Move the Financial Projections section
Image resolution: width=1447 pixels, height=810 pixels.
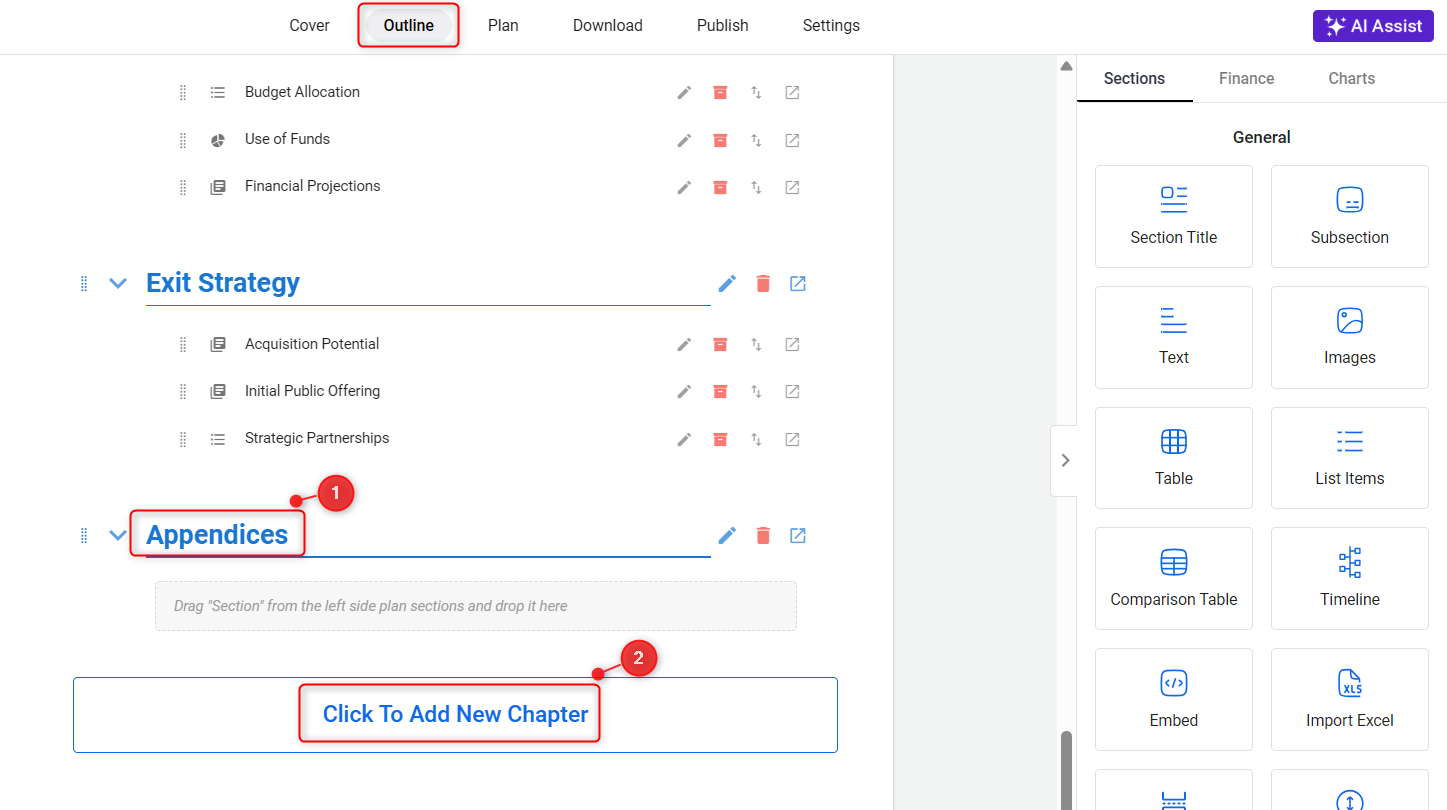click(x=757, y=187)
